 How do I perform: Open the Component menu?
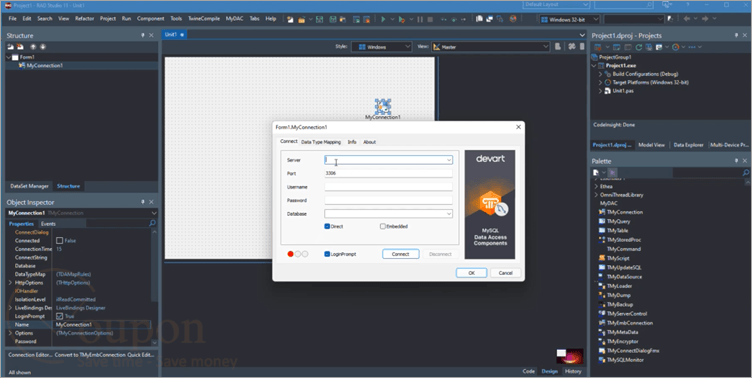[x=151, y=19]
